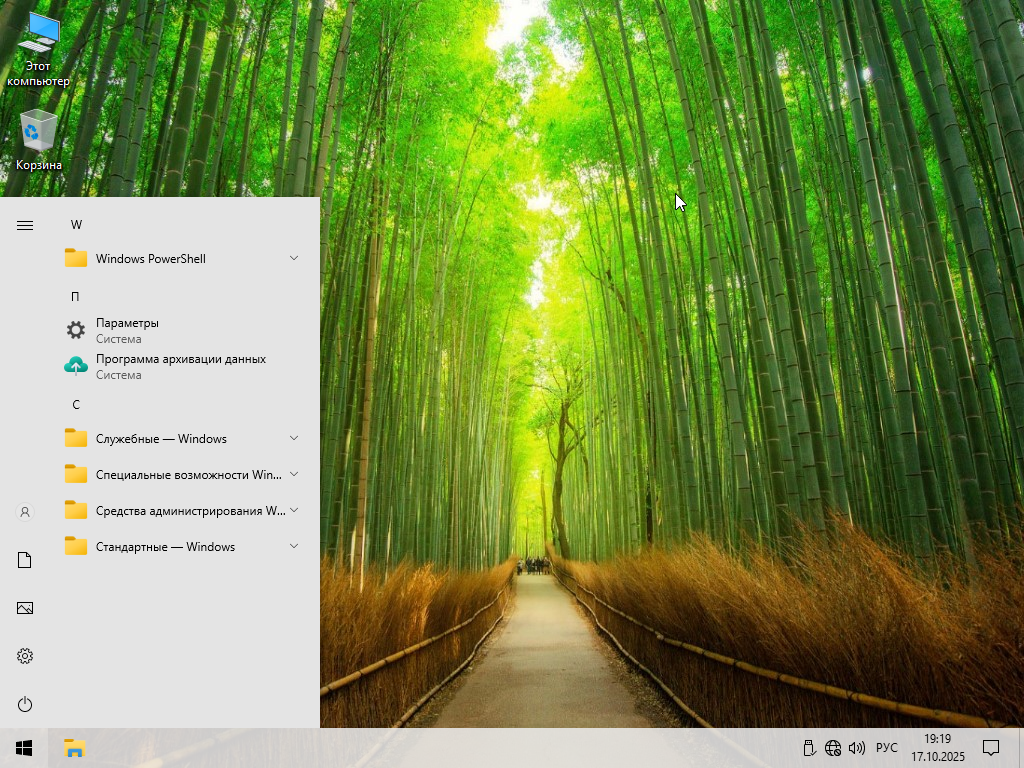Launch Программа архивации данных
Screen dimensions: 1024x768
tap(180, 366)
